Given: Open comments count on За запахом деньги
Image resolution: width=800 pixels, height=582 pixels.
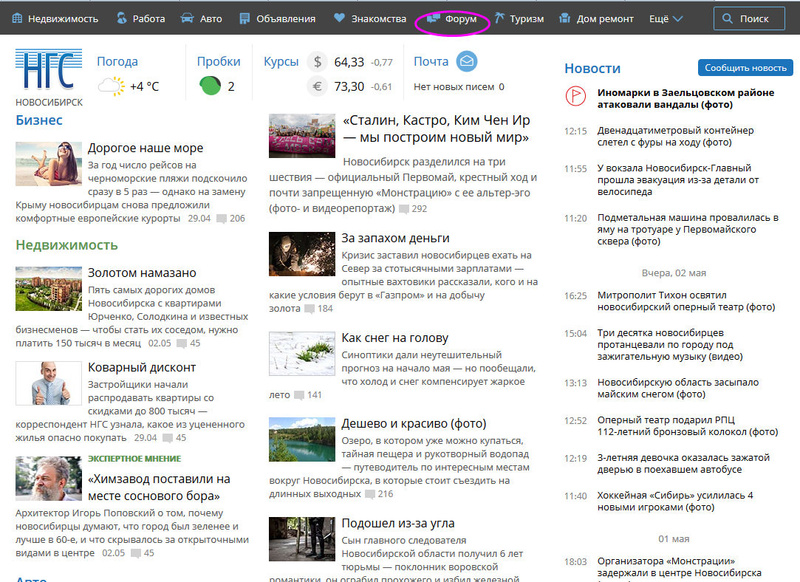Looking at the screenshot, I should [x=318, y=309].
